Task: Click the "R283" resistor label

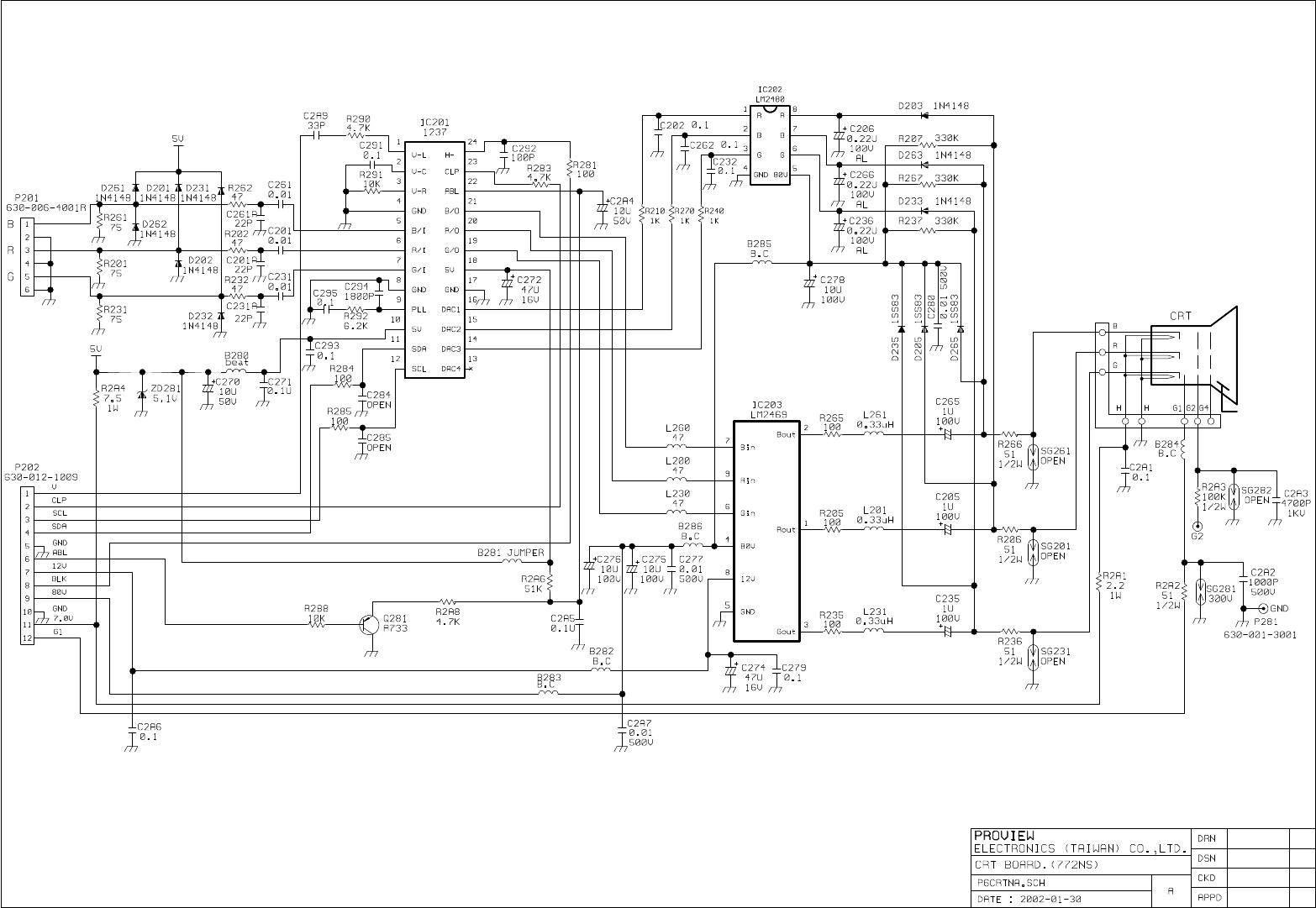Action: coord(540,168)
